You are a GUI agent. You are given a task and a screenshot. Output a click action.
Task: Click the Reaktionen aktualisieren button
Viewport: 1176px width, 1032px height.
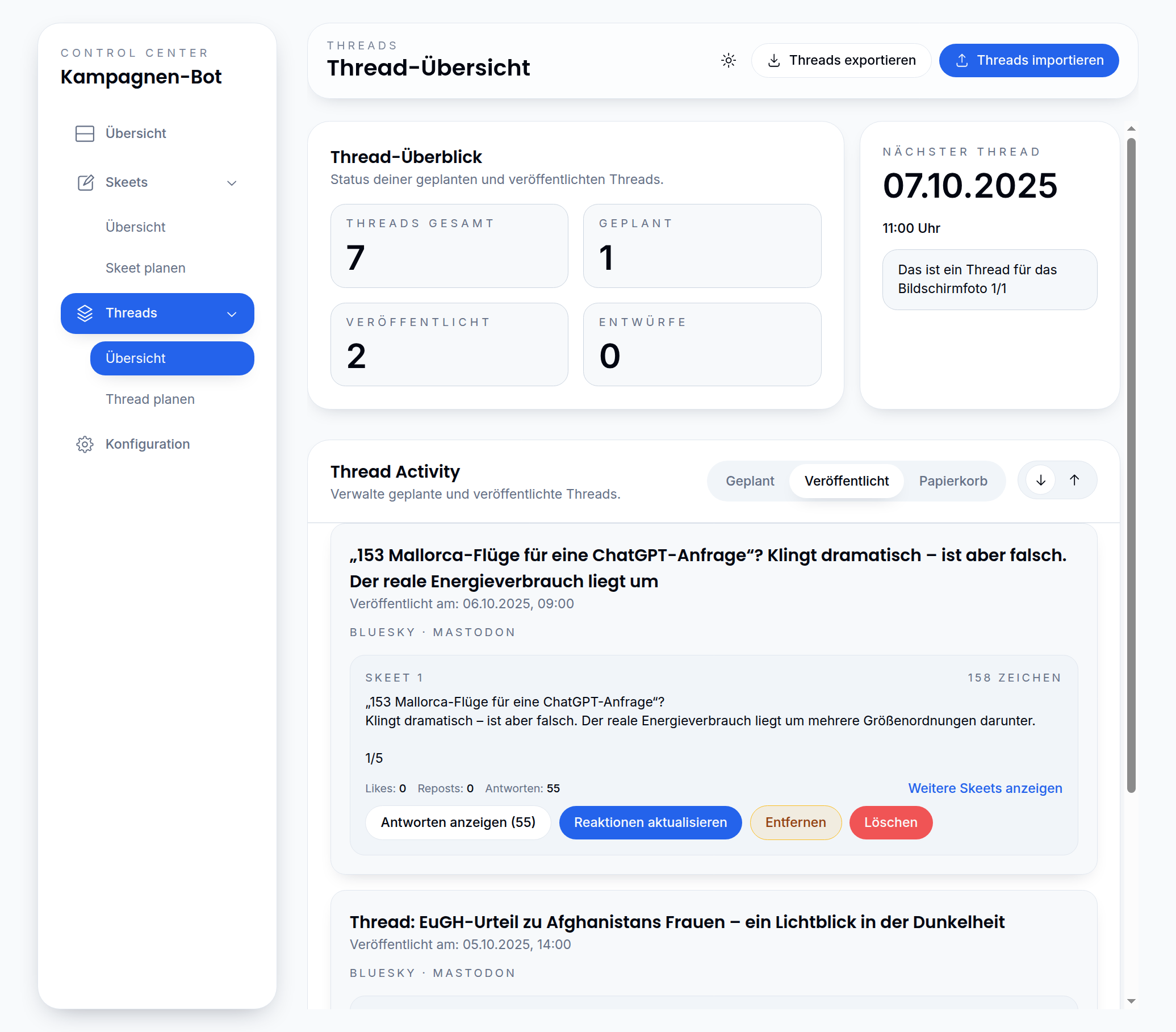(650, 822)
